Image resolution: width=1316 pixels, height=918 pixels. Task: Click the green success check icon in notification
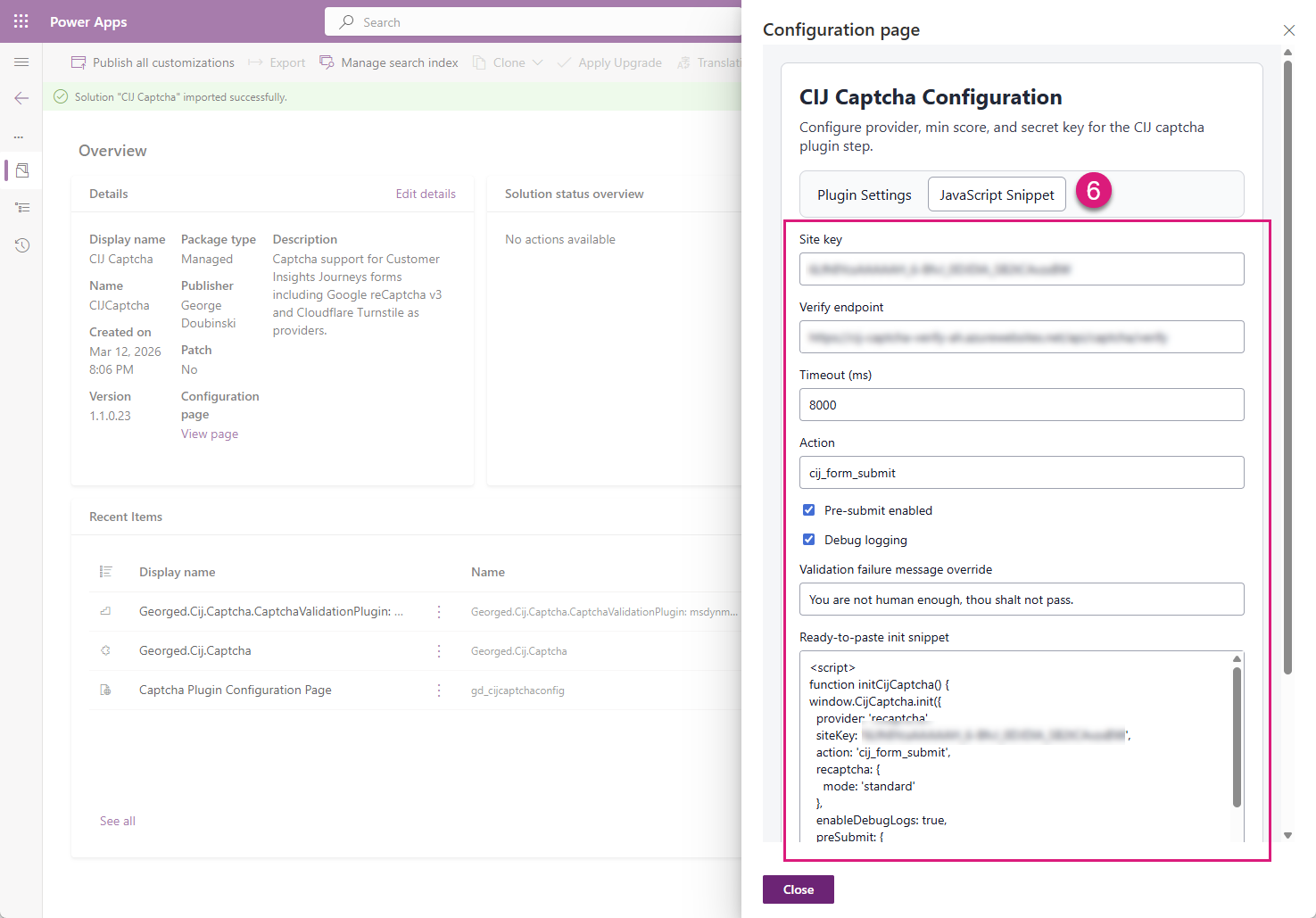click(61, 96)
